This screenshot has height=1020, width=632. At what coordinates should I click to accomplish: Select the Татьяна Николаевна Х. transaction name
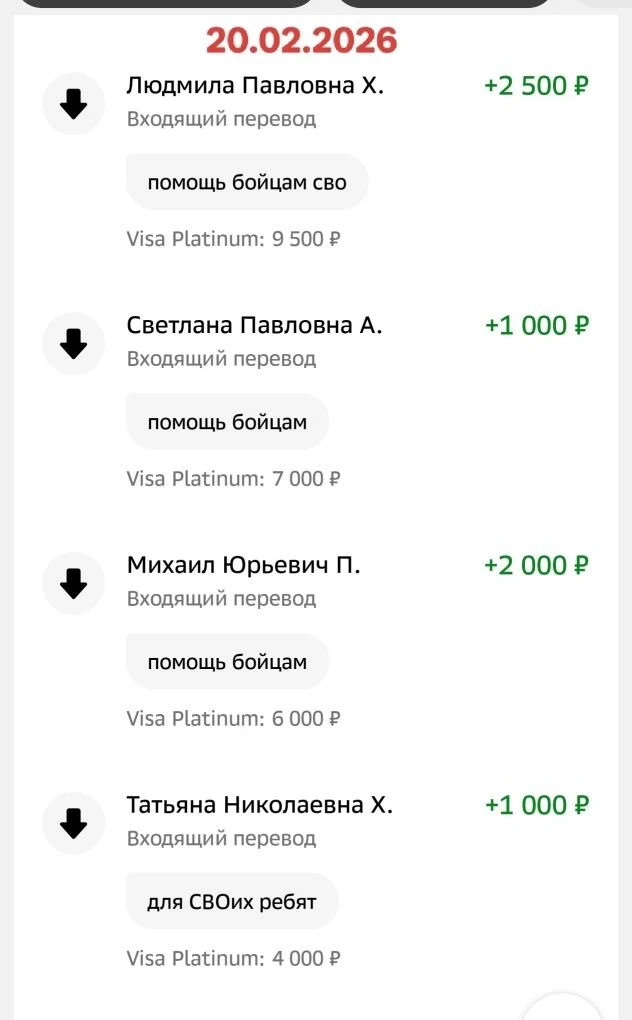(259, 805)
